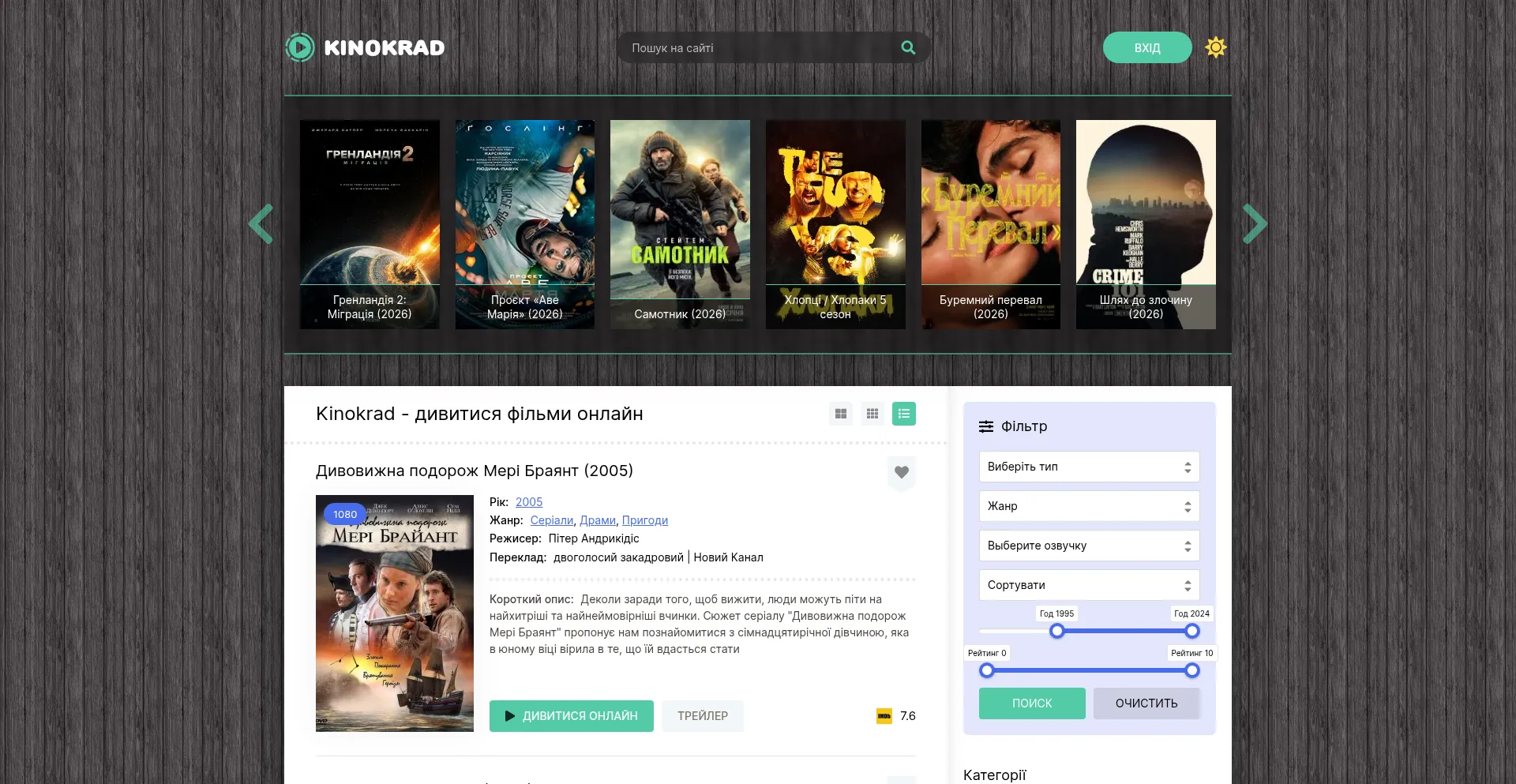Click the IMDb rating icon
Screen dimensions: 1516x784
(884, 716)
